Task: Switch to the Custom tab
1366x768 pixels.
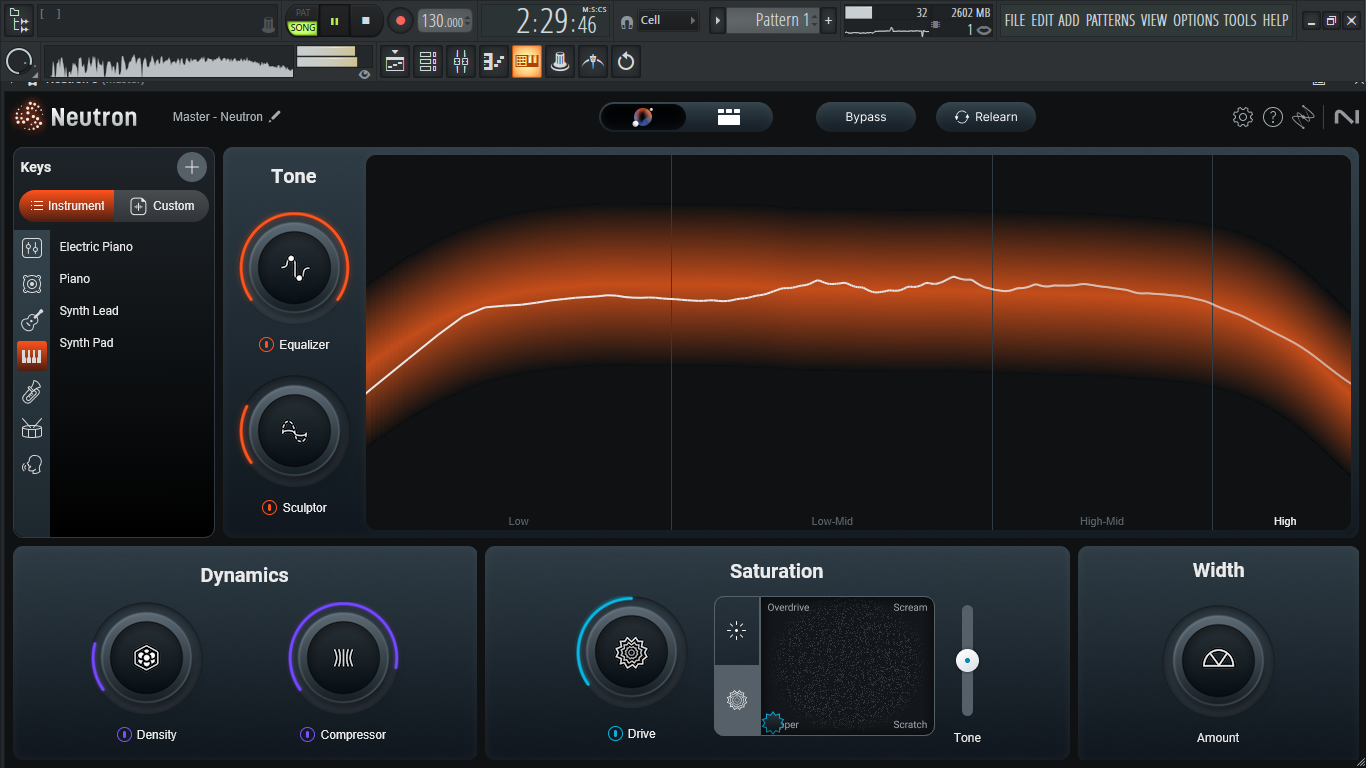Action: (162, 206)
